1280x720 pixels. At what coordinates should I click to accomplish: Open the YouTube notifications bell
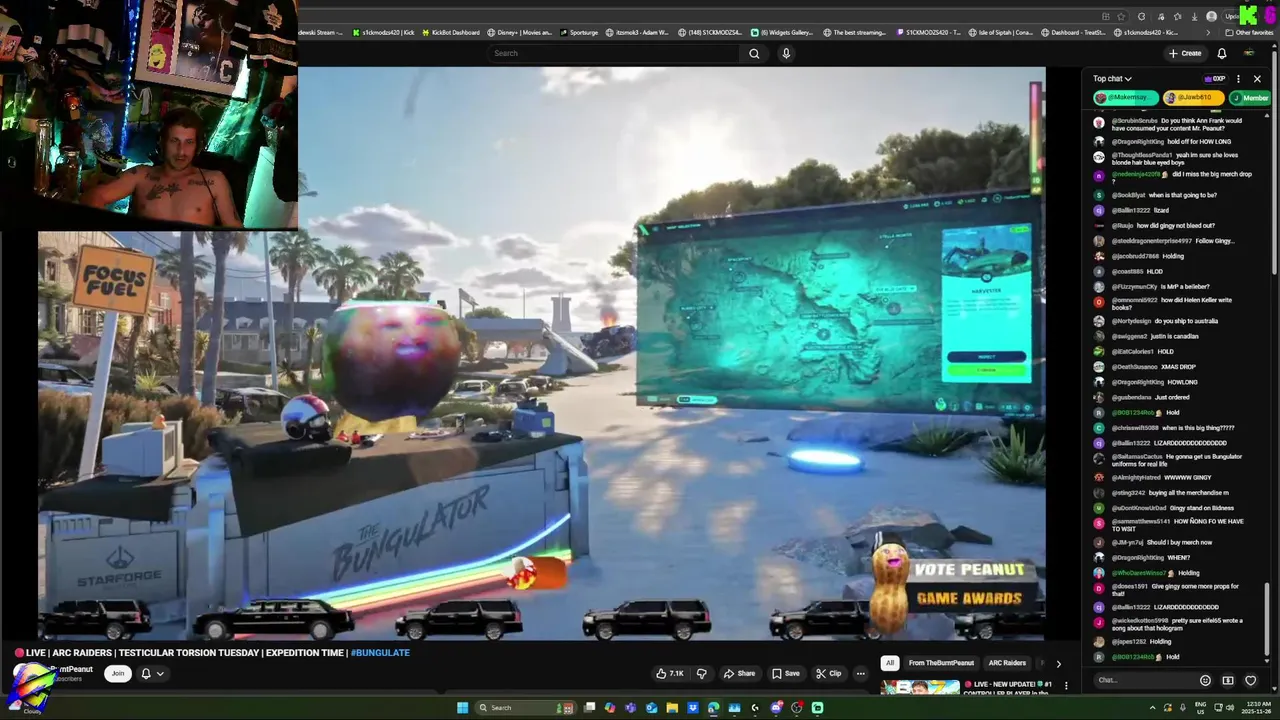tap(1222, 53)
